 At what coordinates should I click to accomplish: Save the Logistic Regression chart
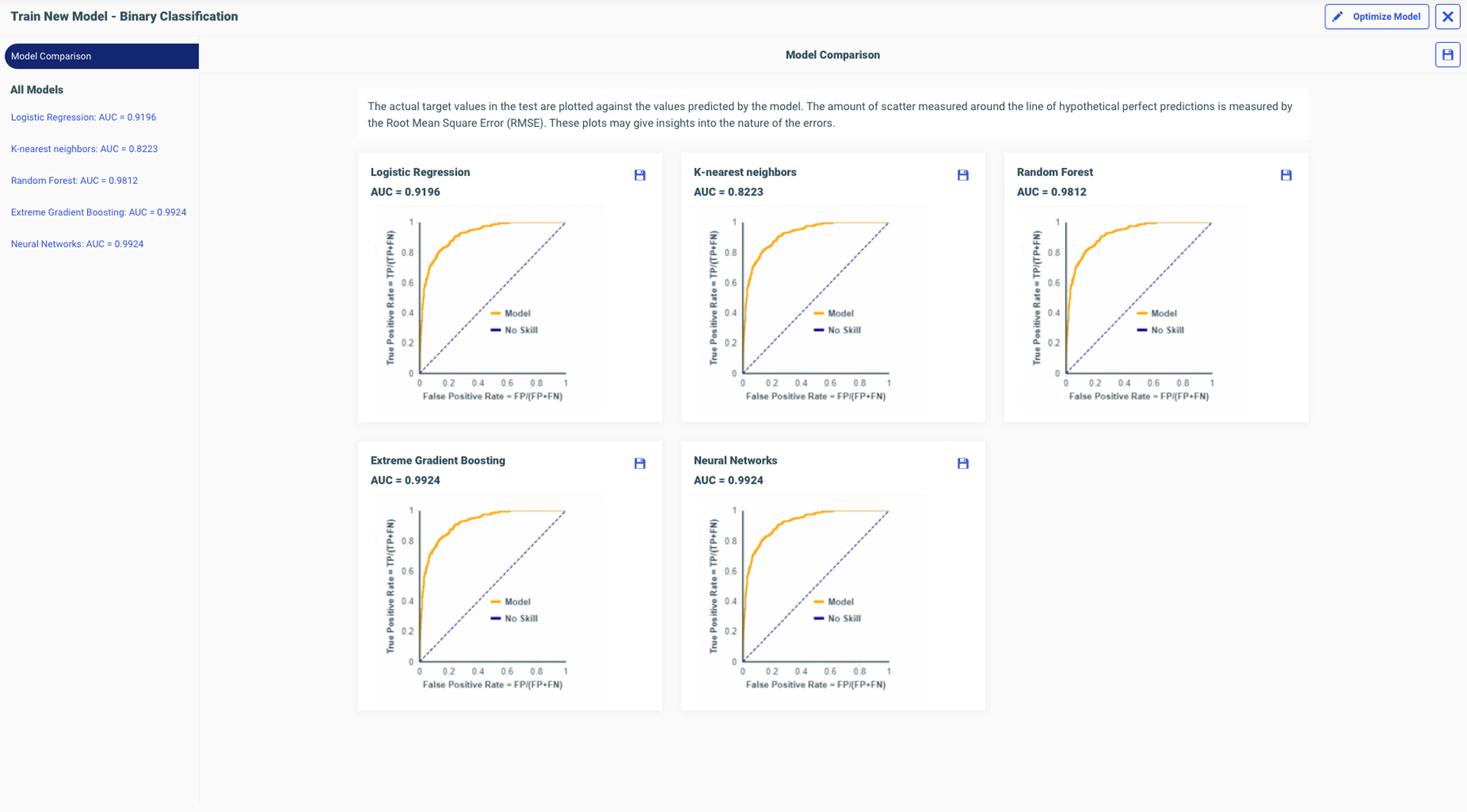click(x=640, y=175)
